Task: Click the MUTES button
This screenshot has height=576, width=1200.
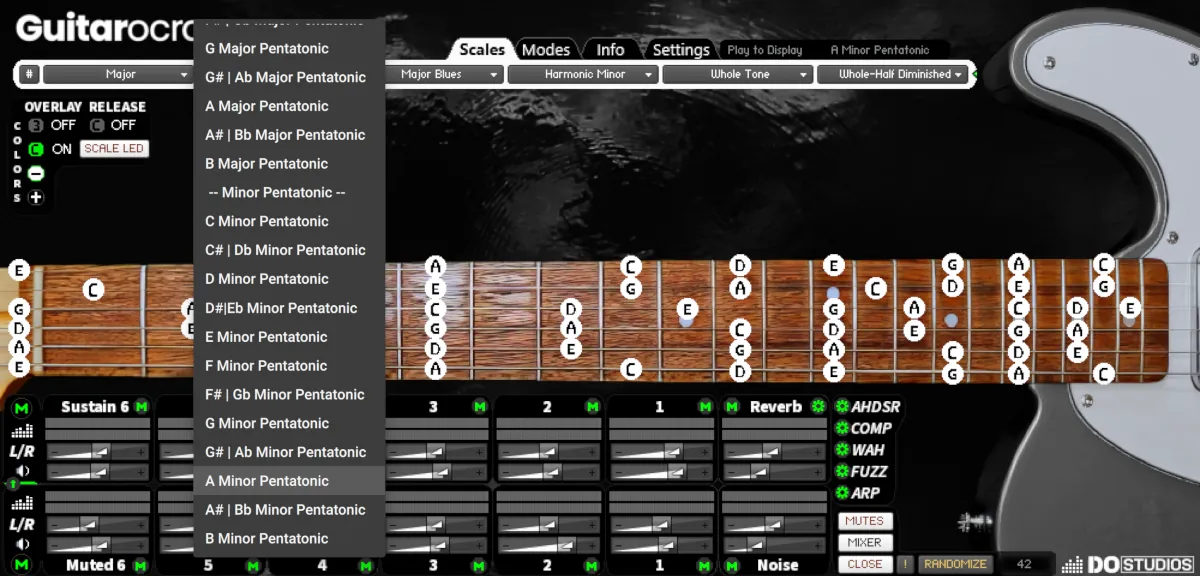Action: [x=865, y=521]
